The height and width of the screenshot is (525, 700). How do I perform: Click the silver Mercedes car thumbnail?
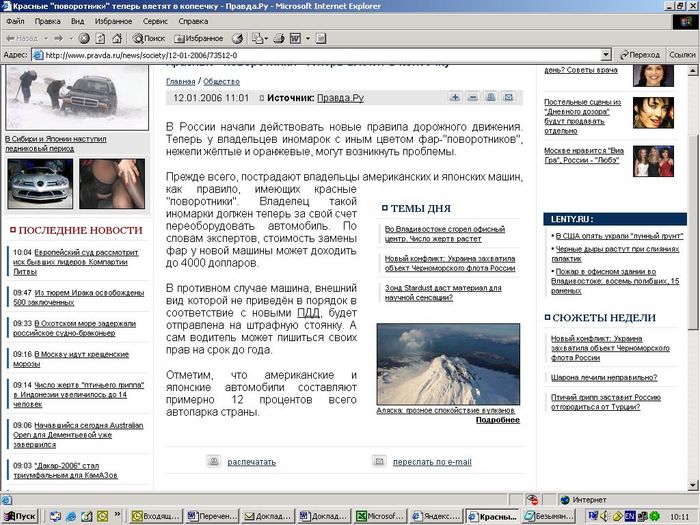point(40,184)
